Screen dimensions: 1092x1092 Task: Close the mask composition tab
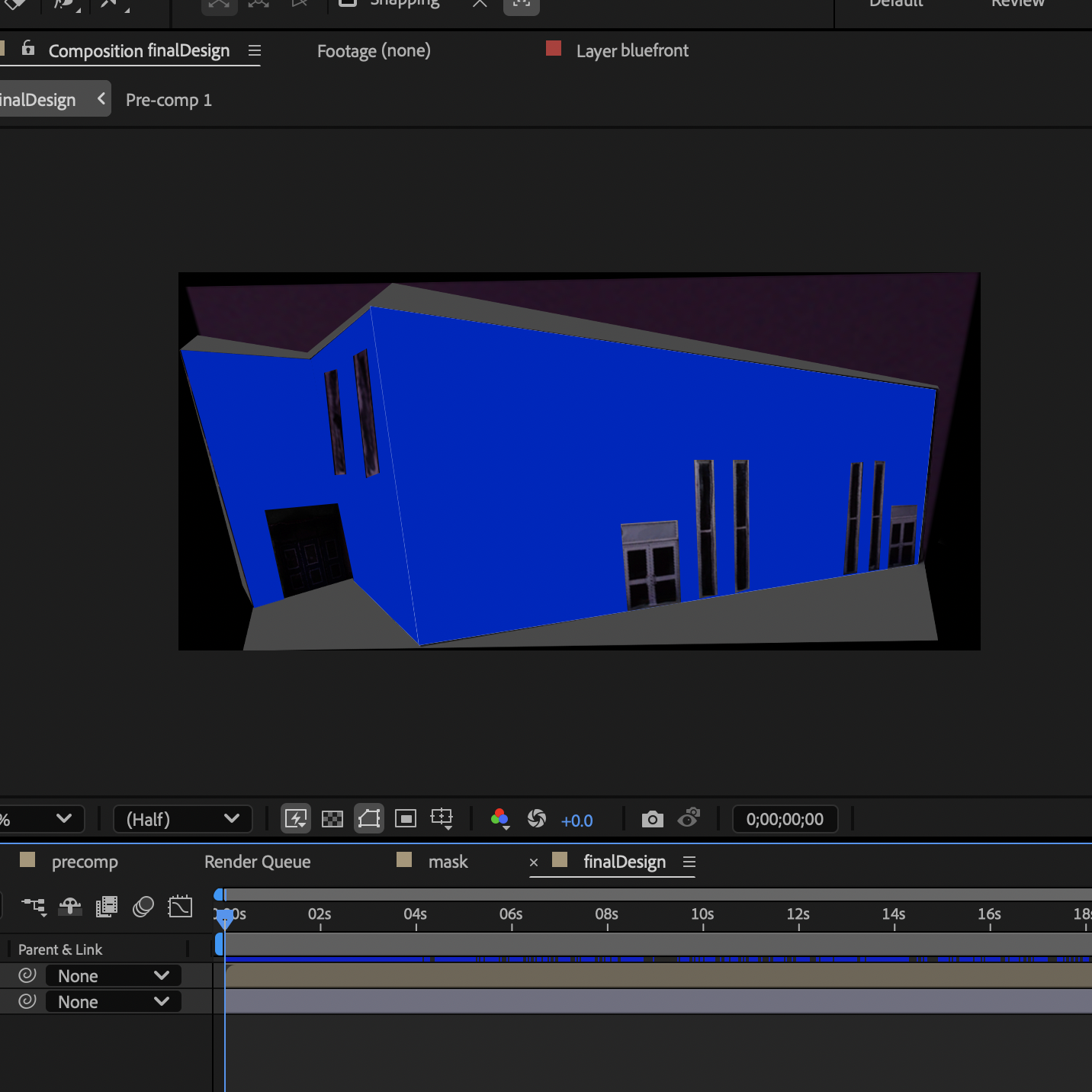point(534,862)
